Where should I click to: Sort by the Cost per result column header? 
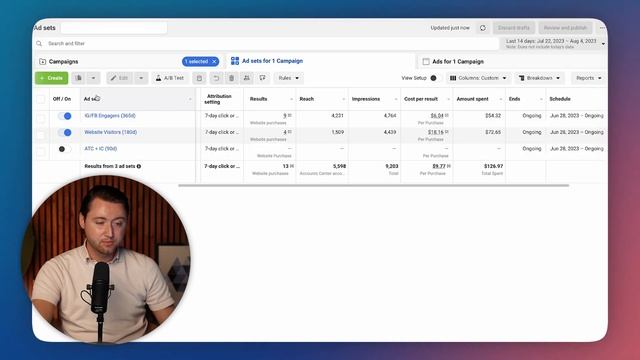pyautogui.click(x=421, y=99)
